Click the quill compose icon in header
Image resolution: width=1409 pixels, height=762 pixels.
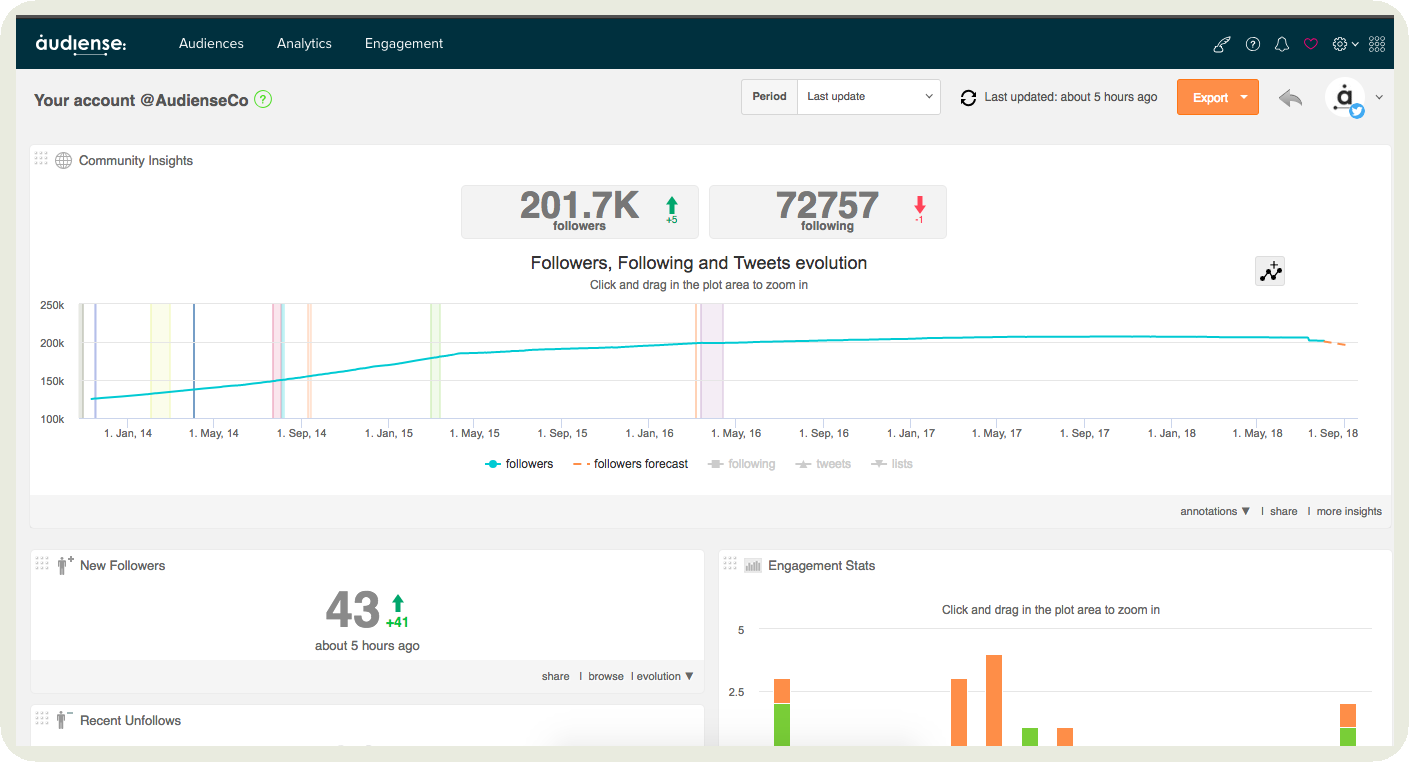pyautogui.click(x=1221, y=44)
